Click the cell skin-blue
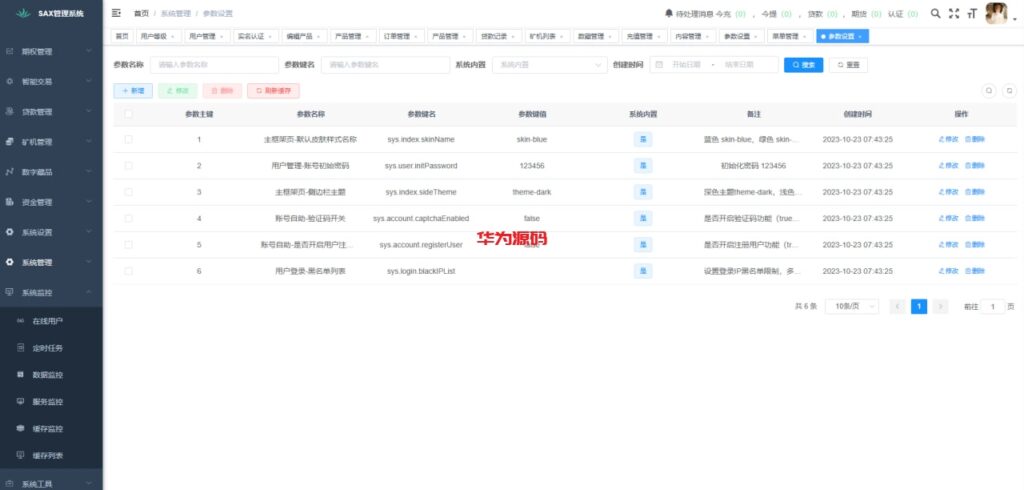The height and width of the screenshot is (490, 1024). [x=532, y=139]
